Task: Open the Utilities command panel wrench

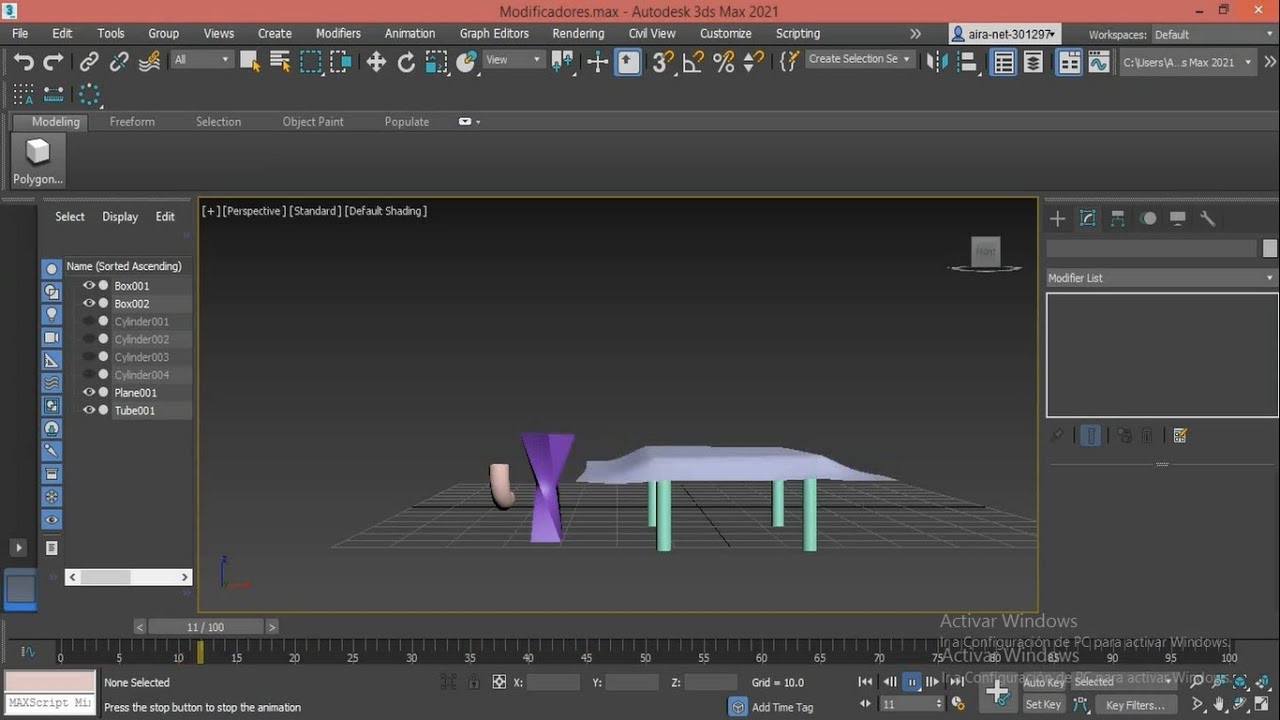Action: tap(1208, 219)
